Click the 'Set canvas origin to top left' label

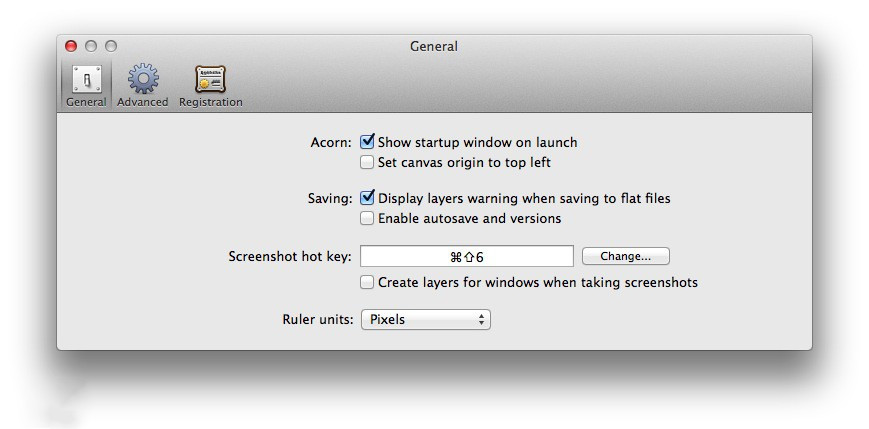(x=464, y=163)
